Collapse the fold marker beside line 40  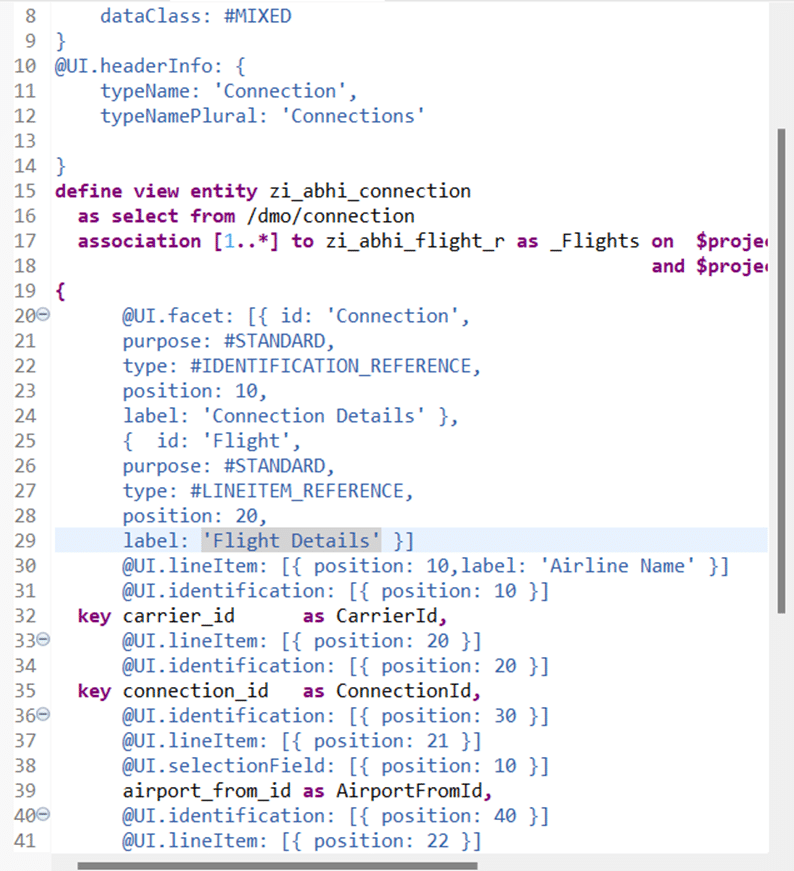click(43, 816)
